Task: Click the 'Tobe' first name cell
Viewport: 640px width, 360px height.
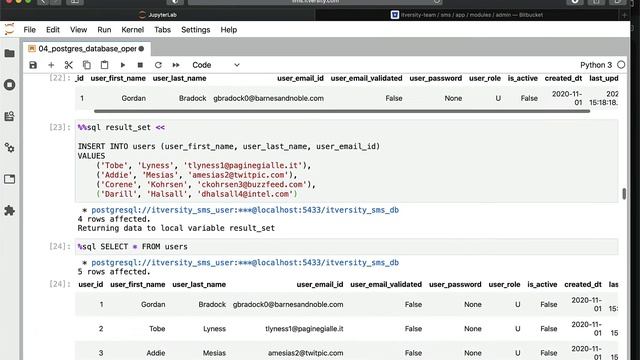Action: pyautogui.click(x=157, y=329)
